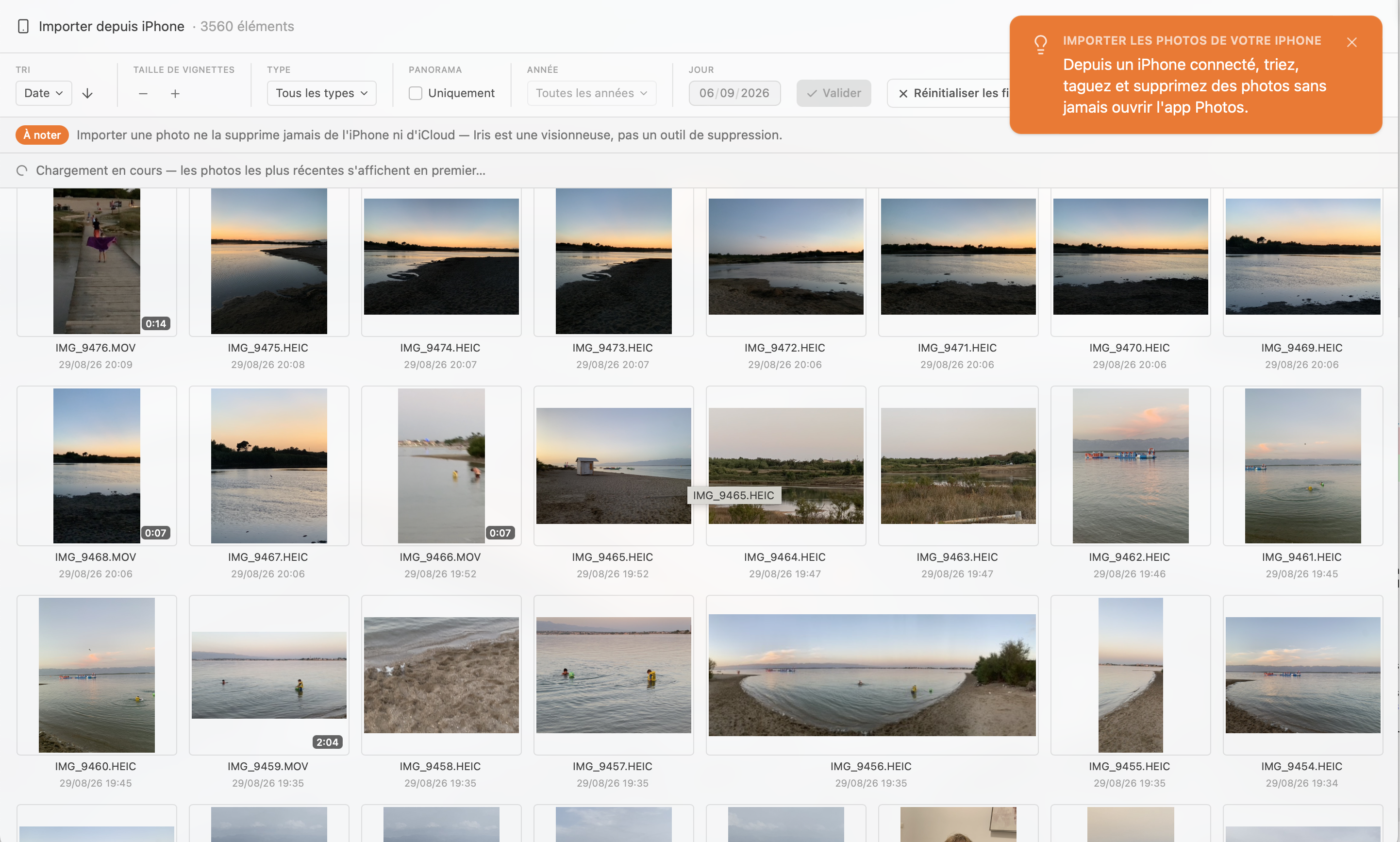Viewport: 1400px width, 842px height.
Task: Click the file name IMG_9468.MOV
Action: pos(96,557)
